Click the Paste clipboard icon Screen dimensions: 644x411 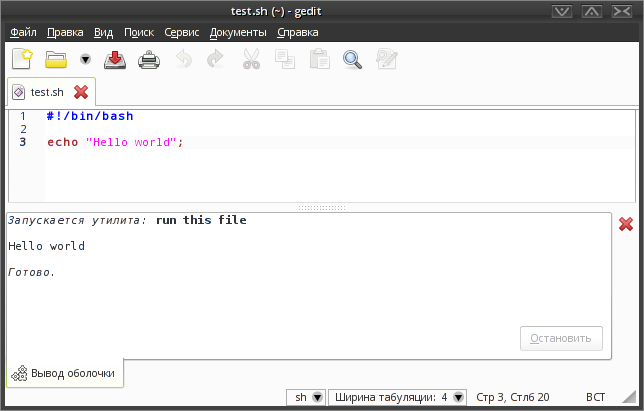click(319, 60)
